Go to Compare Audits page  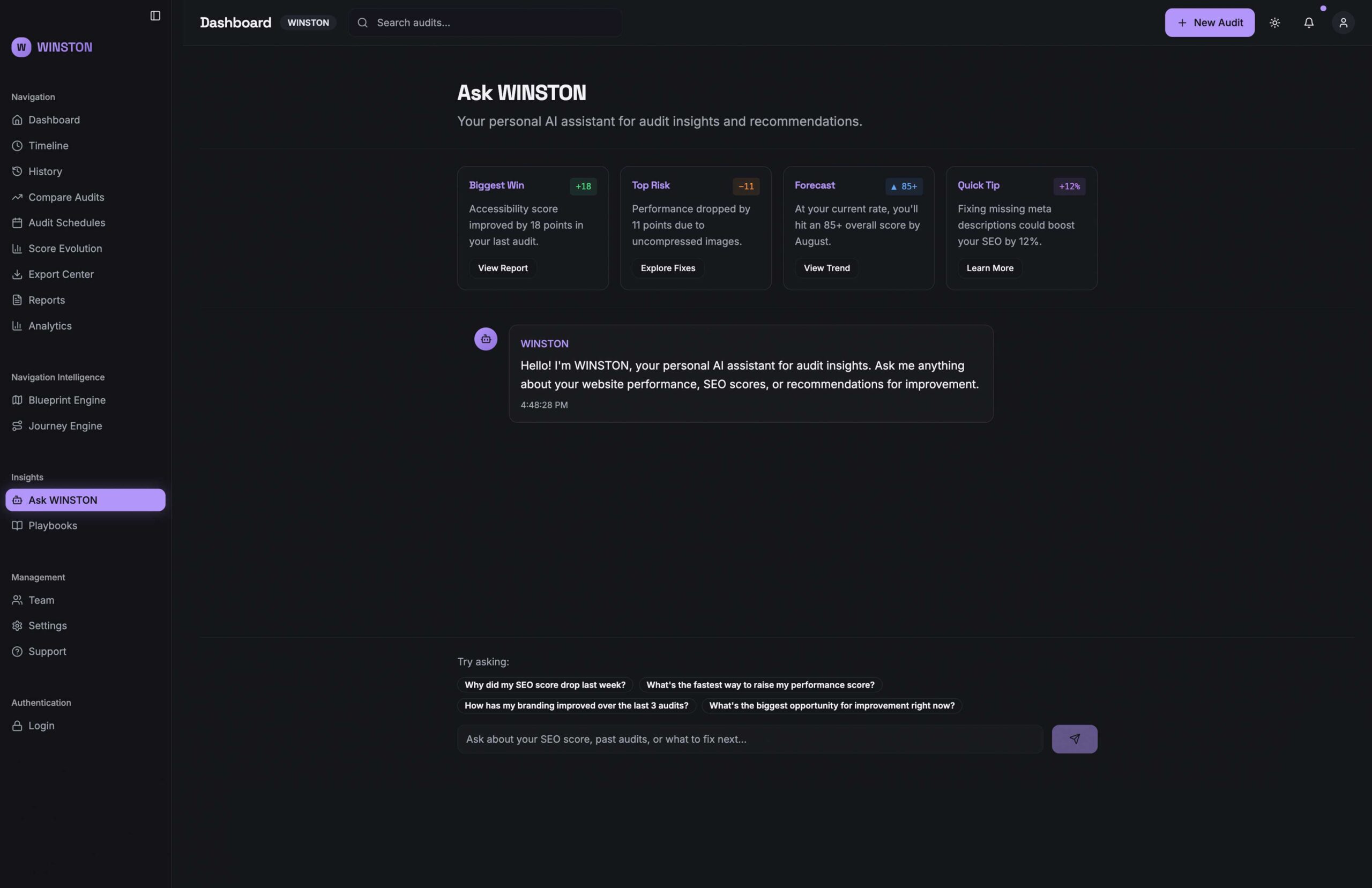pos(66,197)
